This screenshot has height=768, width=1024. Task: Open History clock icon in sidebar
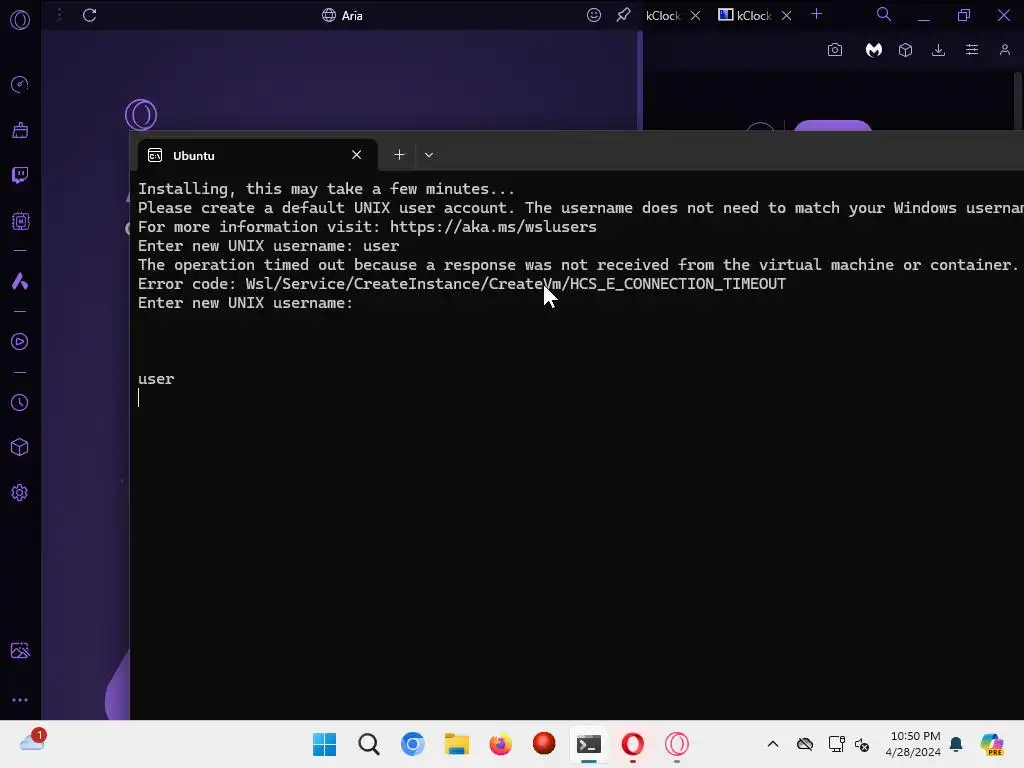click(x=20, y=402)
